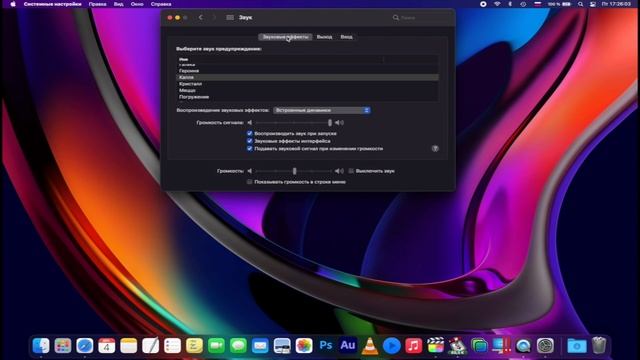The height and width of the screenshot is (360, 640).
Task: Toggle feedback when volume is changed checkbox
Action: click(249, 149)
